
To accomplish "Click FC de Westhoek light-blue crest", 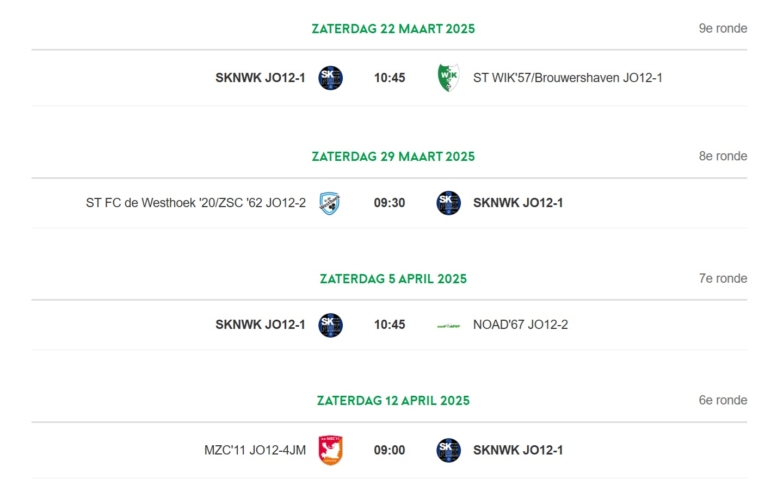I will 330,203.
